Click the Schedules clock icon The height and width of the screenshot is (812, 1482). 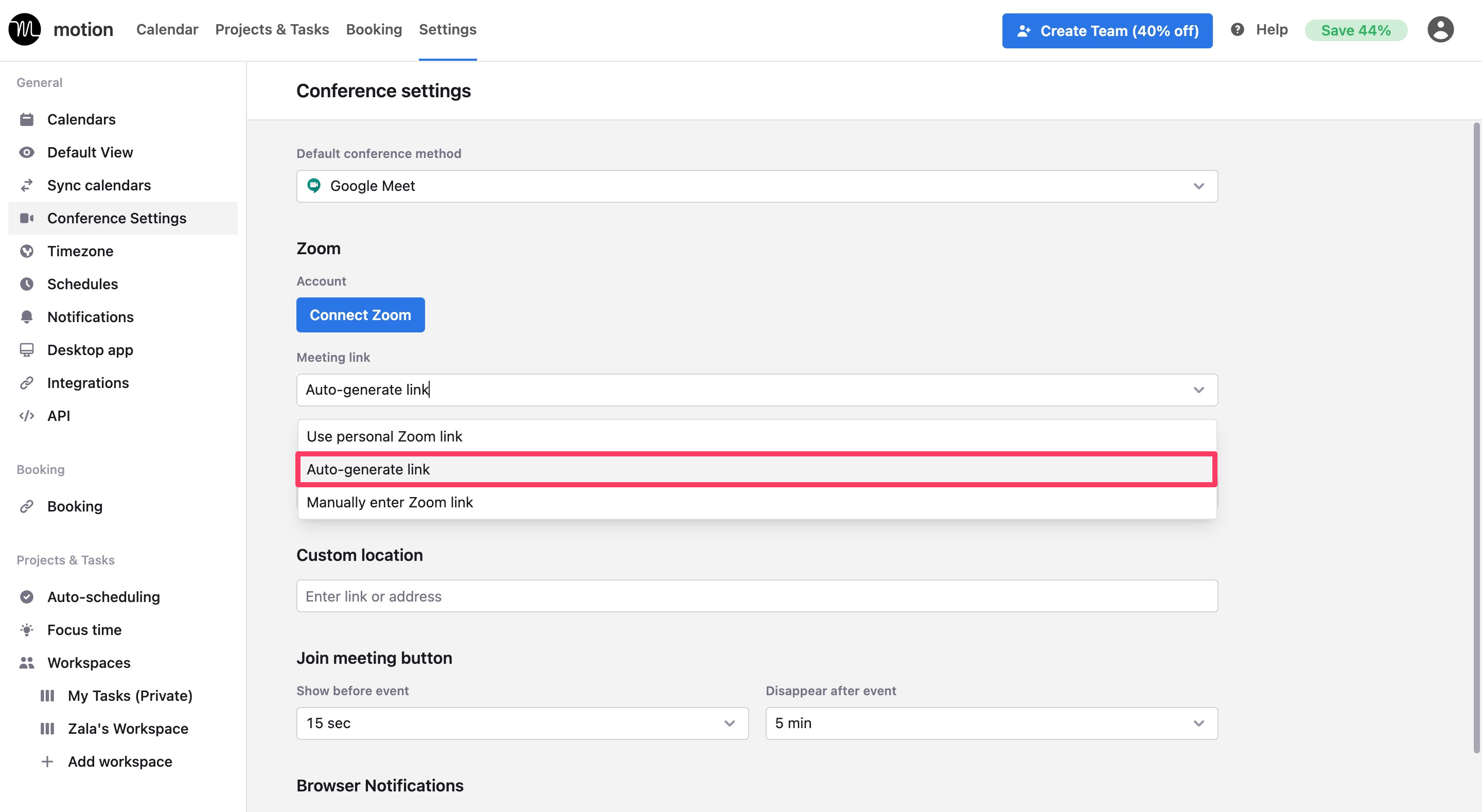26,284
